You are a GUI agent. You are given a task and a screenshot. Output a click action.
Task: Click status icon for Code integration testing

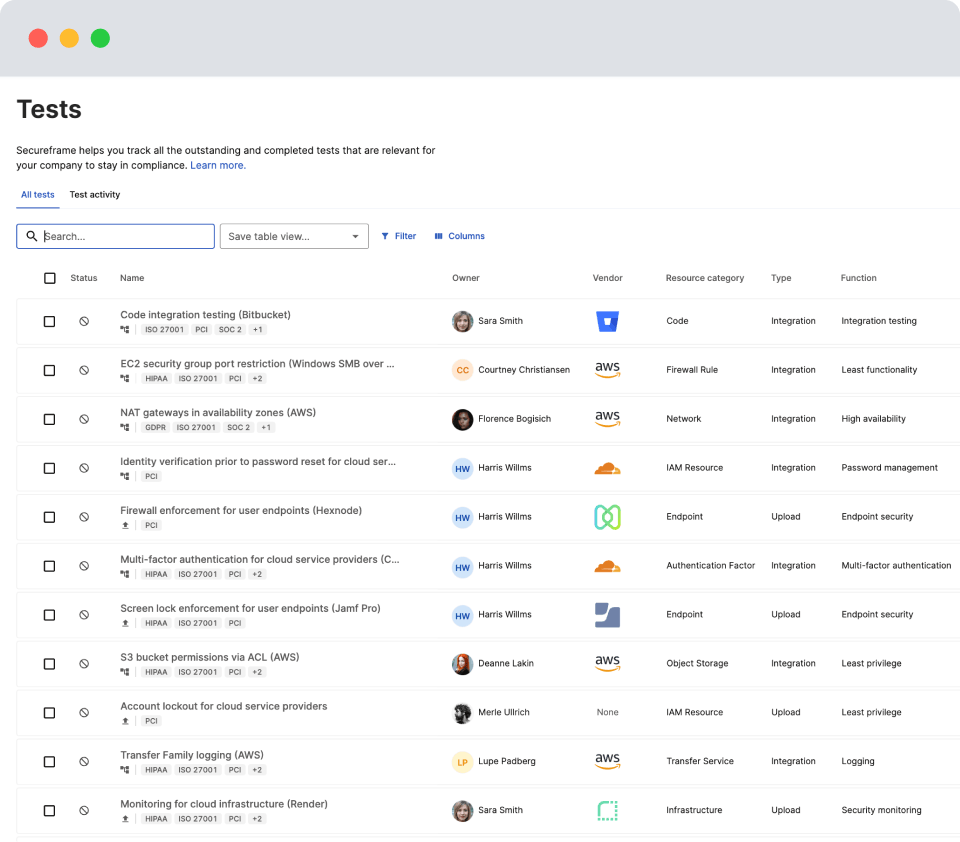point(84,321)
